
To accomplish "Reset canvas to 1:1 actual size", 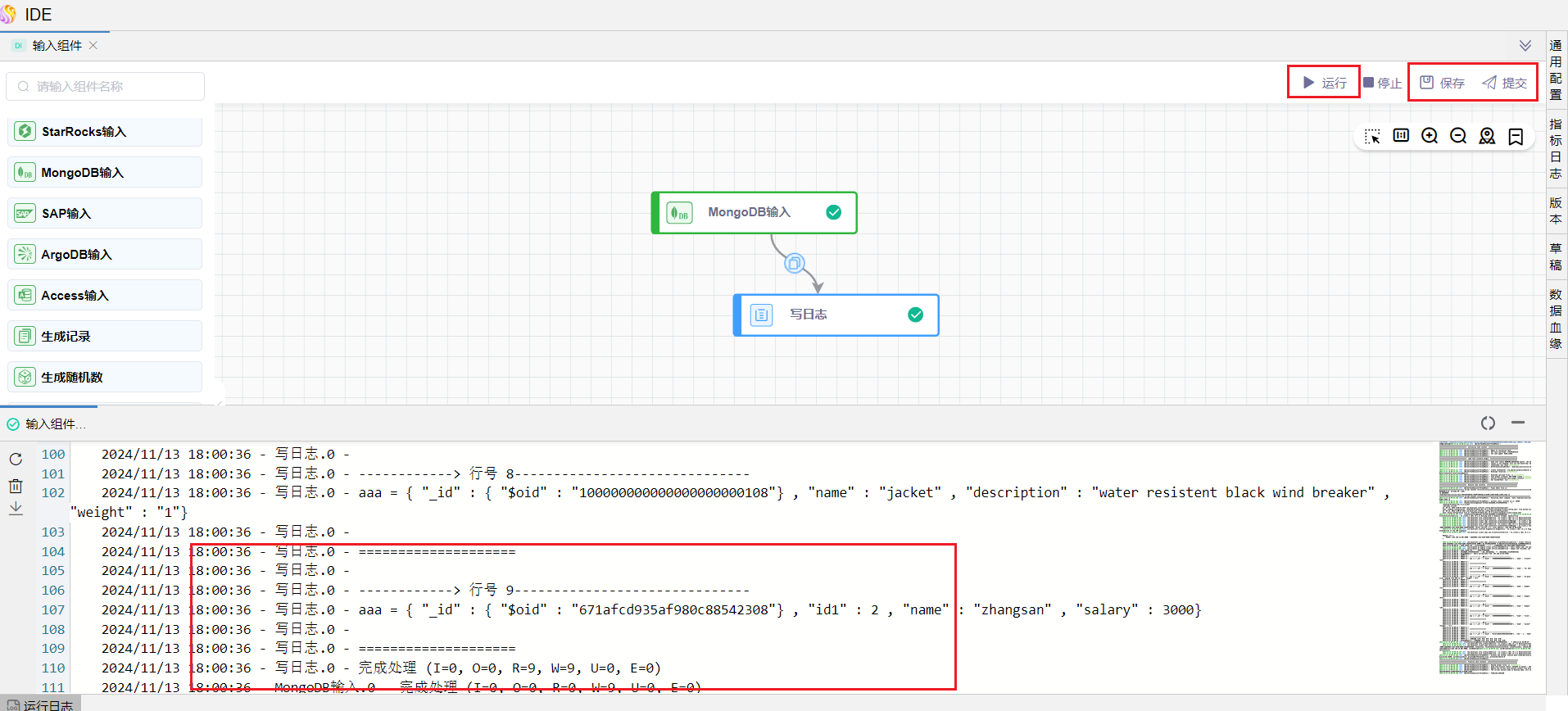I will coord(1401,136).
